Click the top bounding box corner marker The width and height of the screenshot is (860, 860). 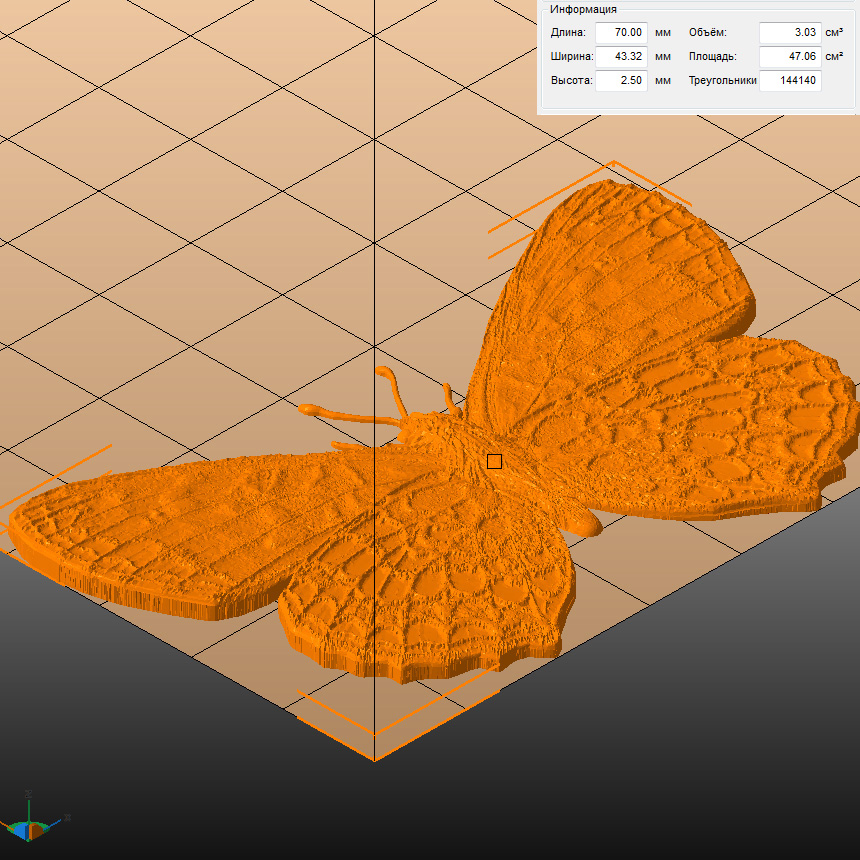(613, 163)
